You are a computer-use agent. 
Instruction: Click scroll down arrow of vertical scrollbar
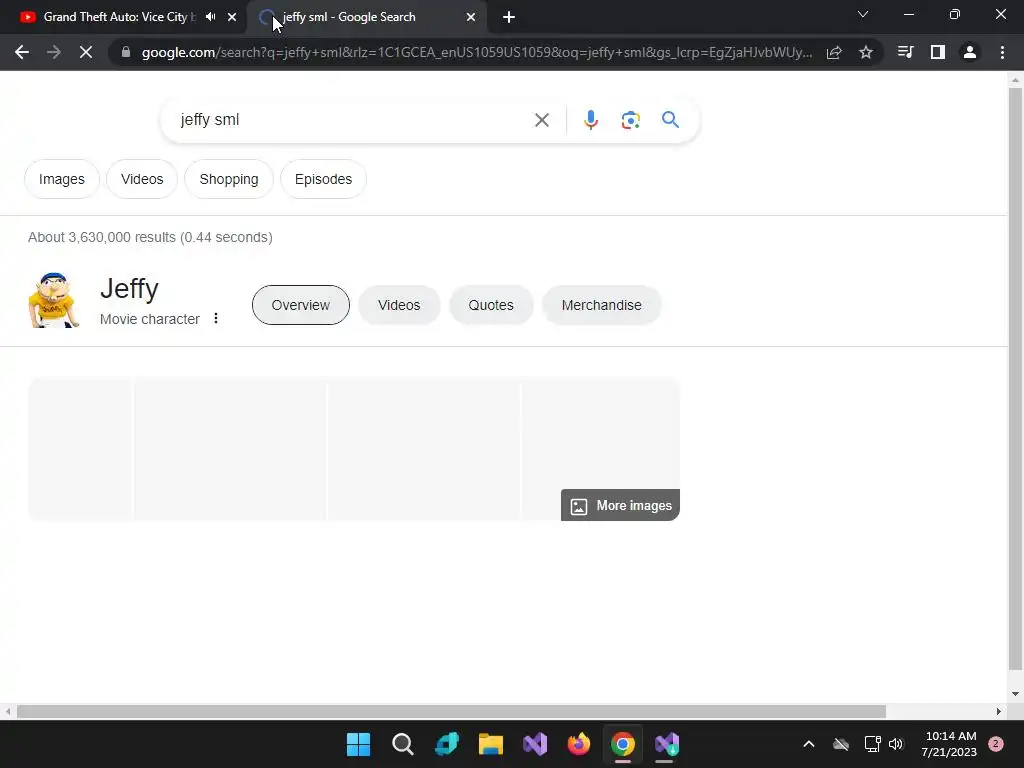pos(1015,694)
